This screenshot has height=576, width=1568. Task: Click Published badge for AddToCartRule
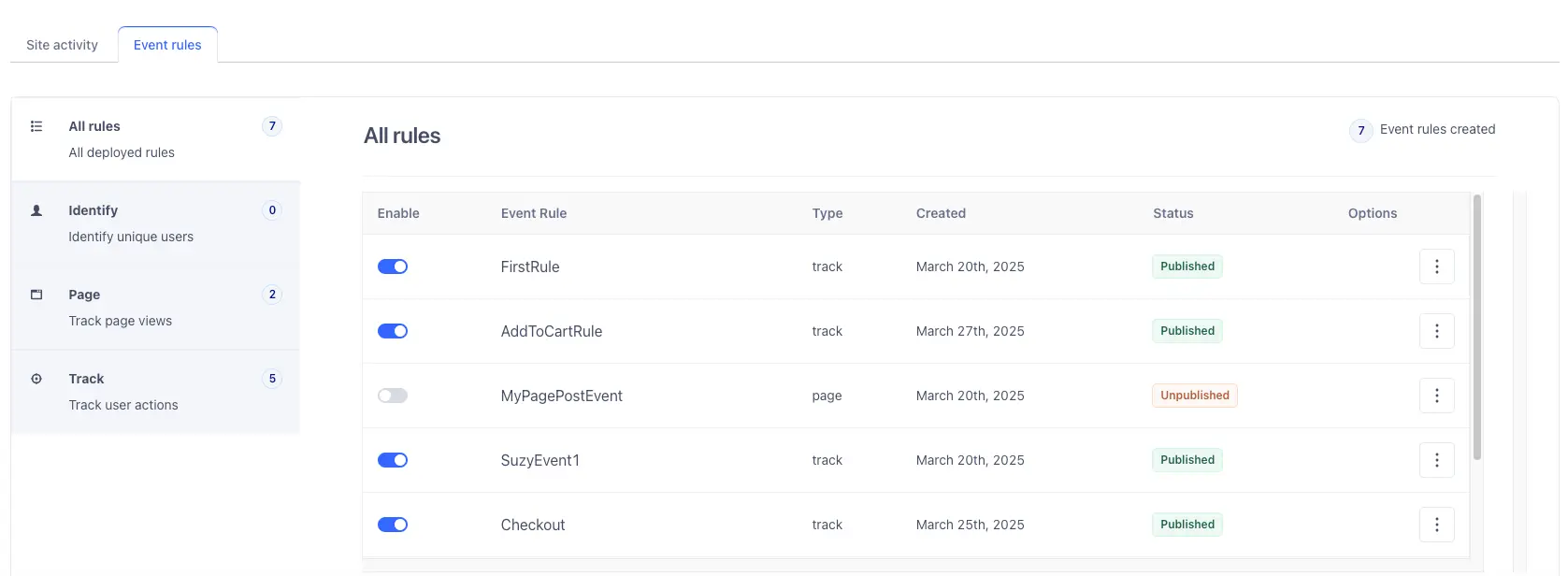[x=1187, y=331]
